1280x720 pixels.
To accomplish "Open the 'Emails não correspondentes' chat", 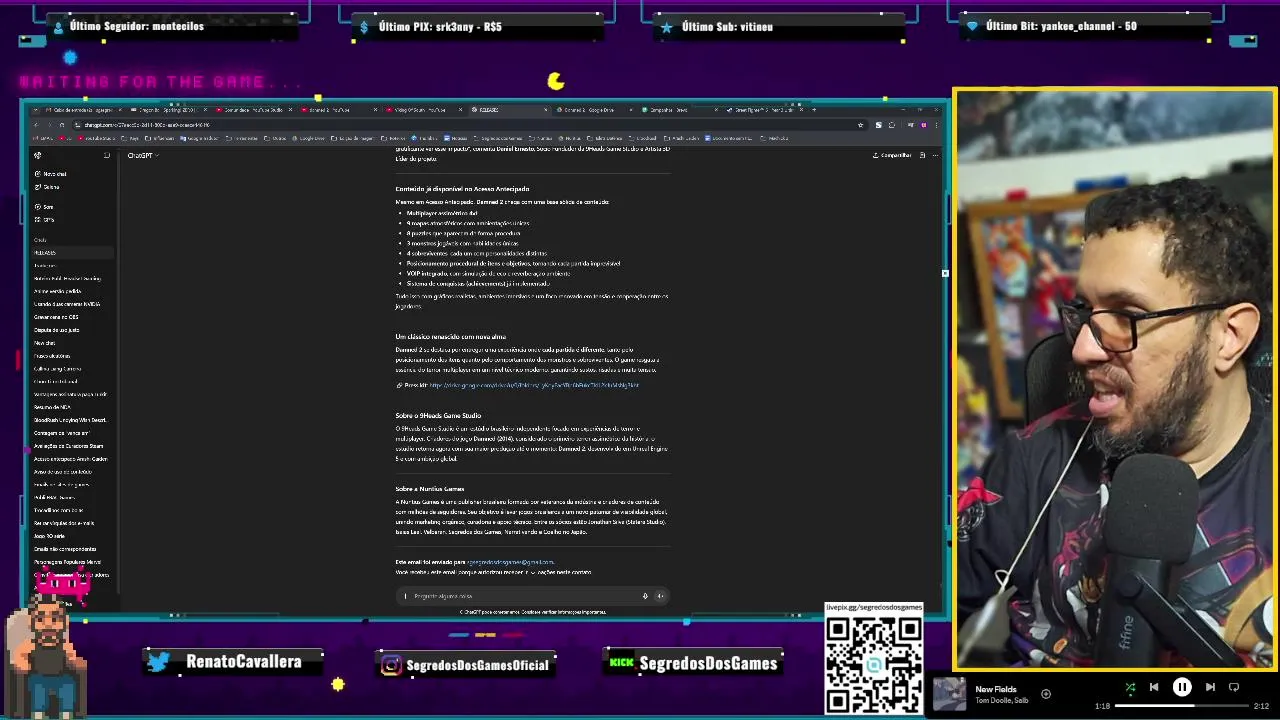I will coord(65,549).
